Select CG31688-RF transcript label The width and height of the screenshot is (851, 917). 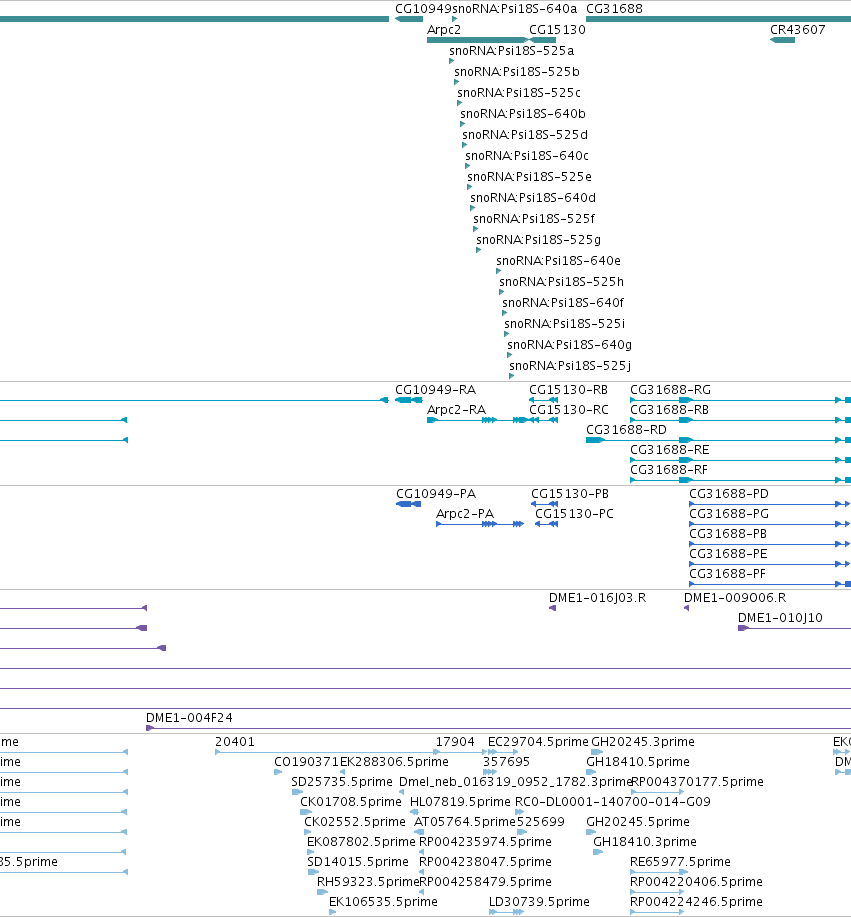669,470
